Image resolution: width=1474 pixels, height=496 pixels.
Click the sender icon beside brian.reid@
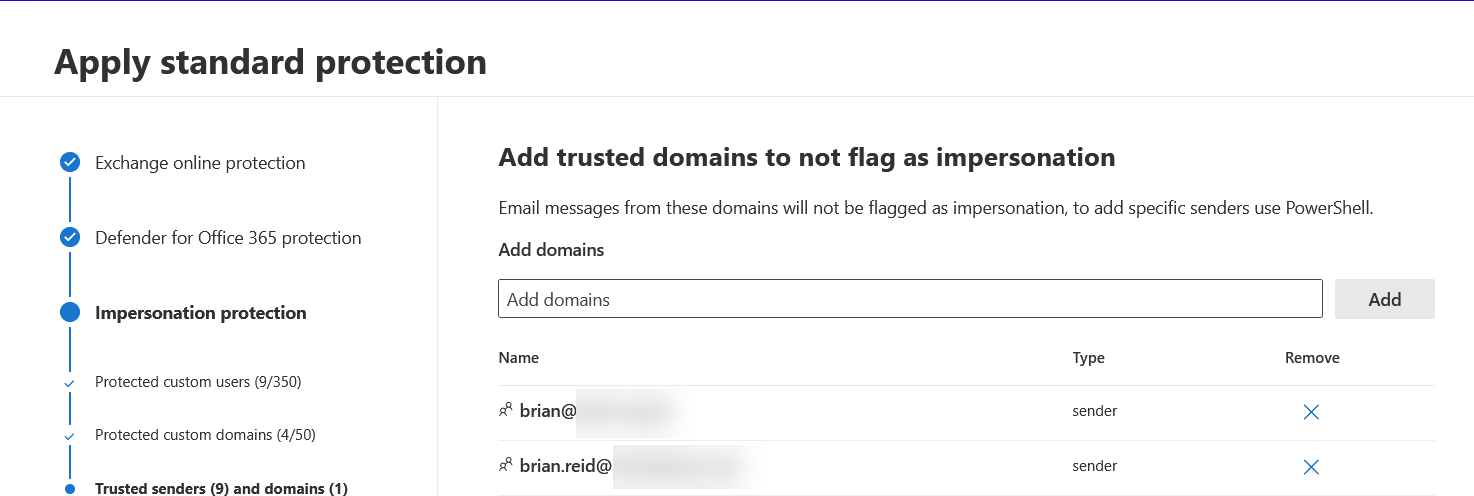505,465
